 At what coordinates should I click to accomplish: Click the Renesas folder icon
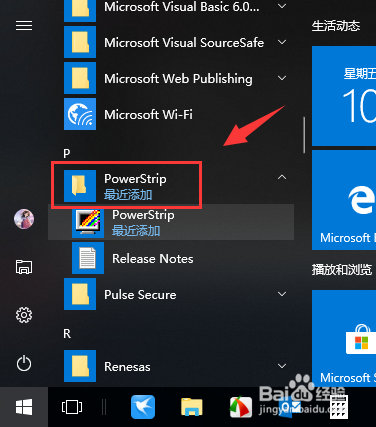pyautogui.click(x=80, y=366)
